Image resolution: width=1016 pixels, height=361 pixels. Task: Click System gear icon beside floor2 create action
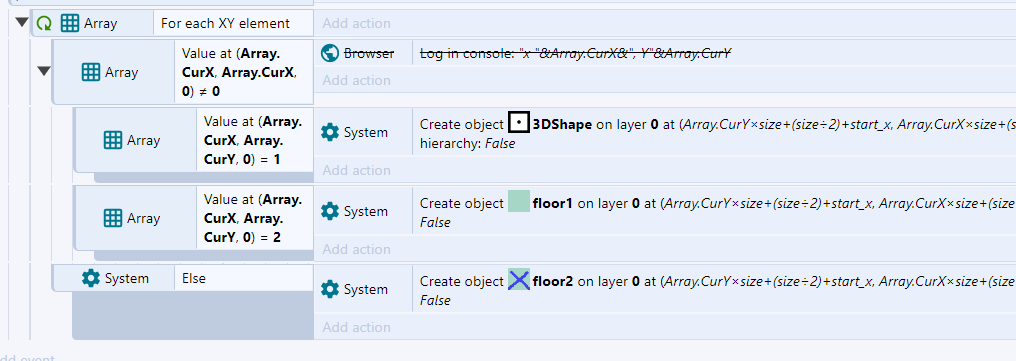(330, 289)
